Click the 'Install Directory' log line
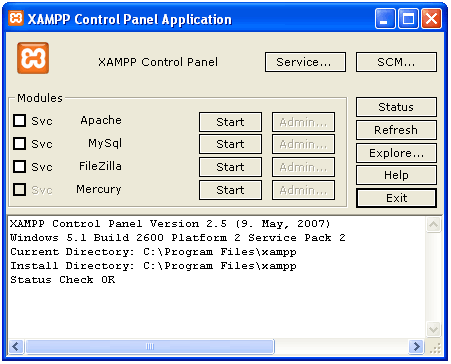This screenshot has width=451, height=364. (153, 266)
